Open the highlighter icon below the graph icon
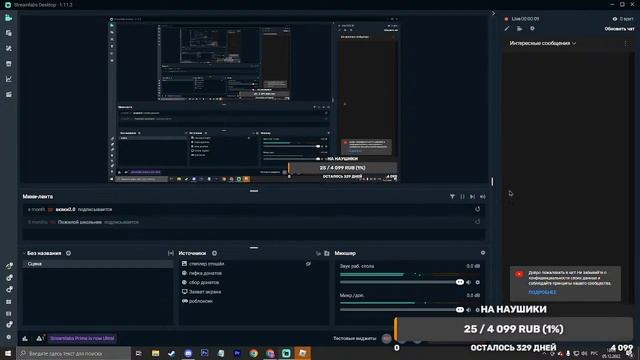 point(9,94)
